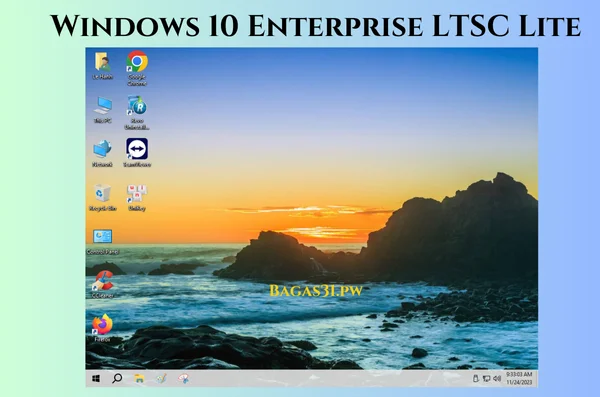Open the paintbrush app pinned on the taskbar
This screenshot has height=397, width=600.
pyautogui.click(x=161, y=379)
